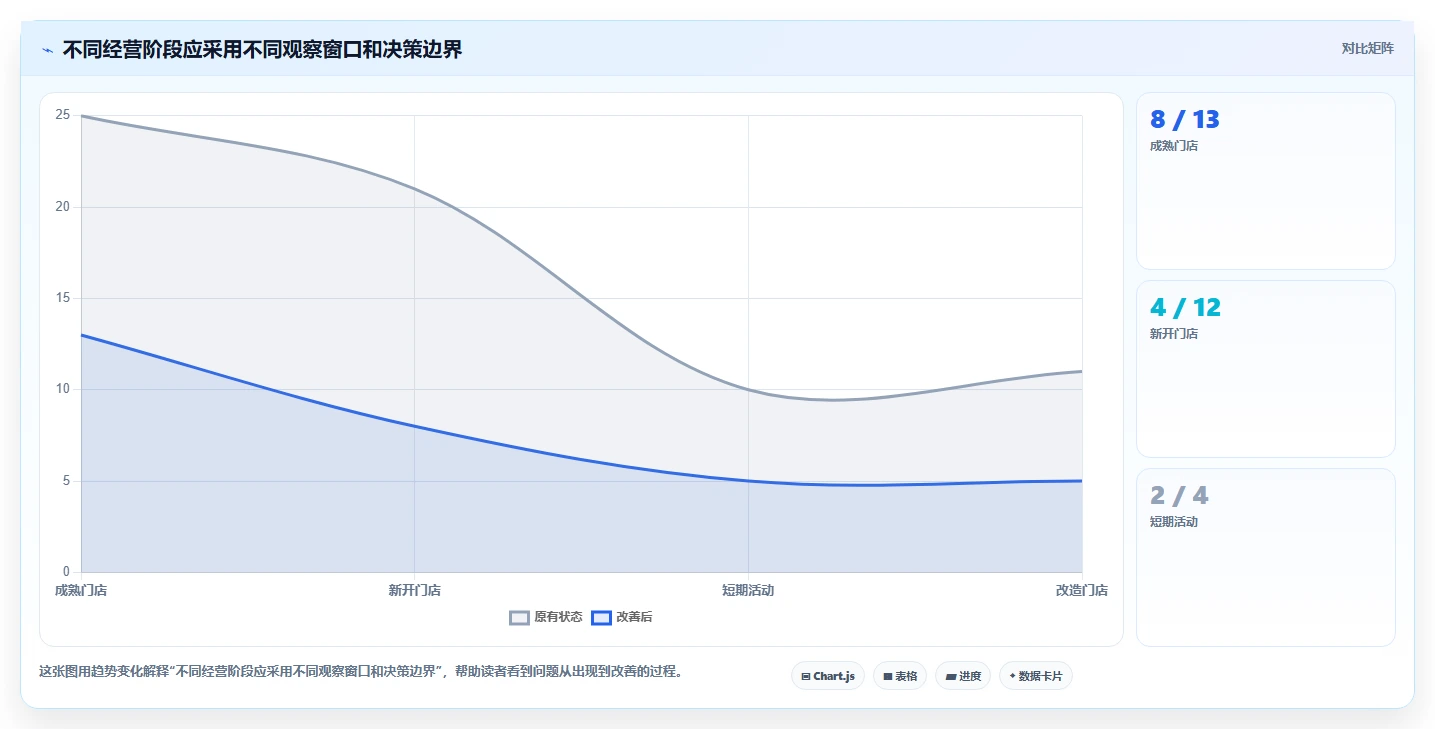Click the blue 改善后 legend swatch
Screen dimensions: 1435x729
[x=601, y=617]
